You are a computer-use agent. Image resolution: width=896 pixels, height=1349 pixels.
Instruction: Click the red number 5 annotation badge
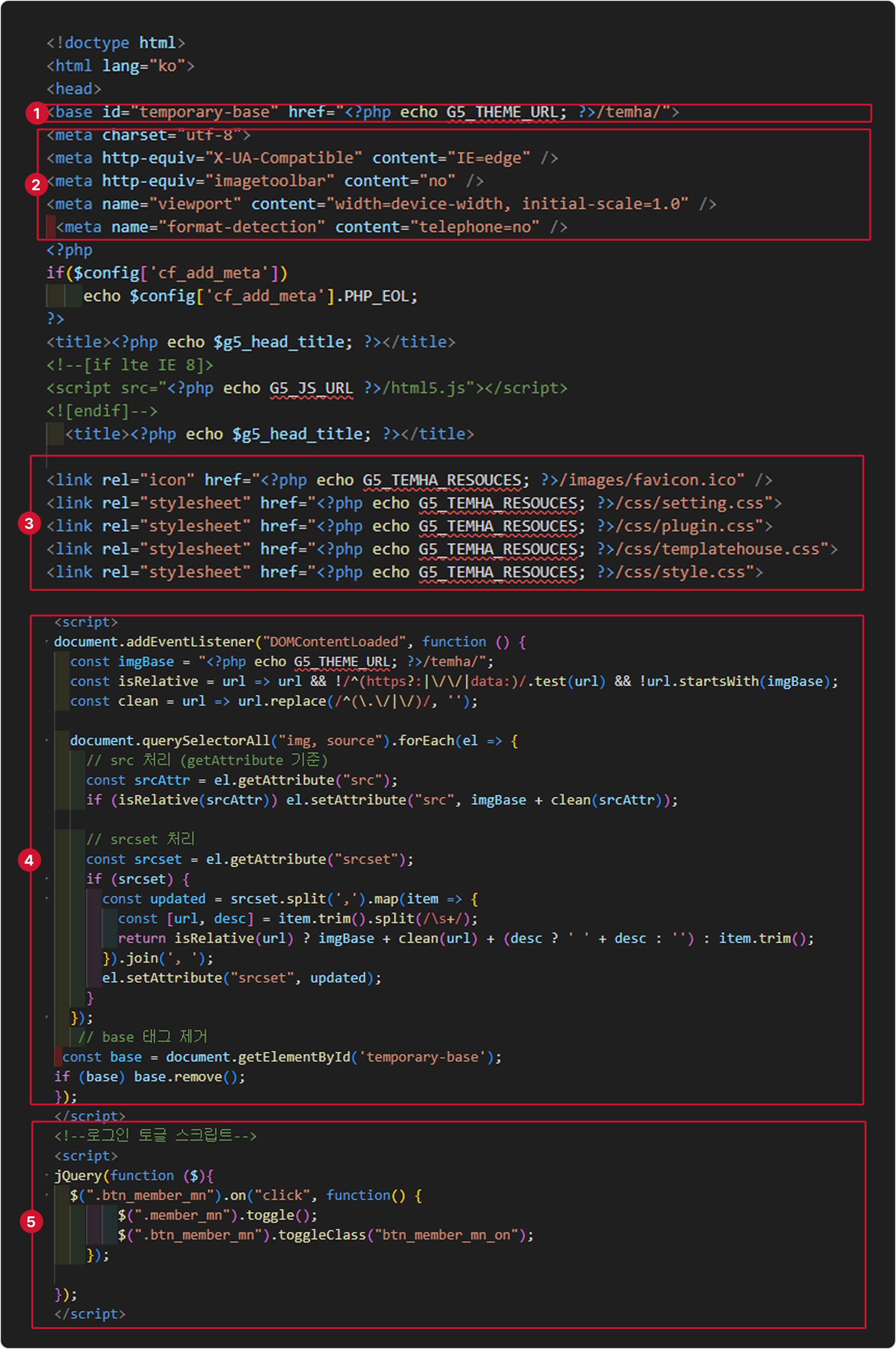(x=31, y=1222)
